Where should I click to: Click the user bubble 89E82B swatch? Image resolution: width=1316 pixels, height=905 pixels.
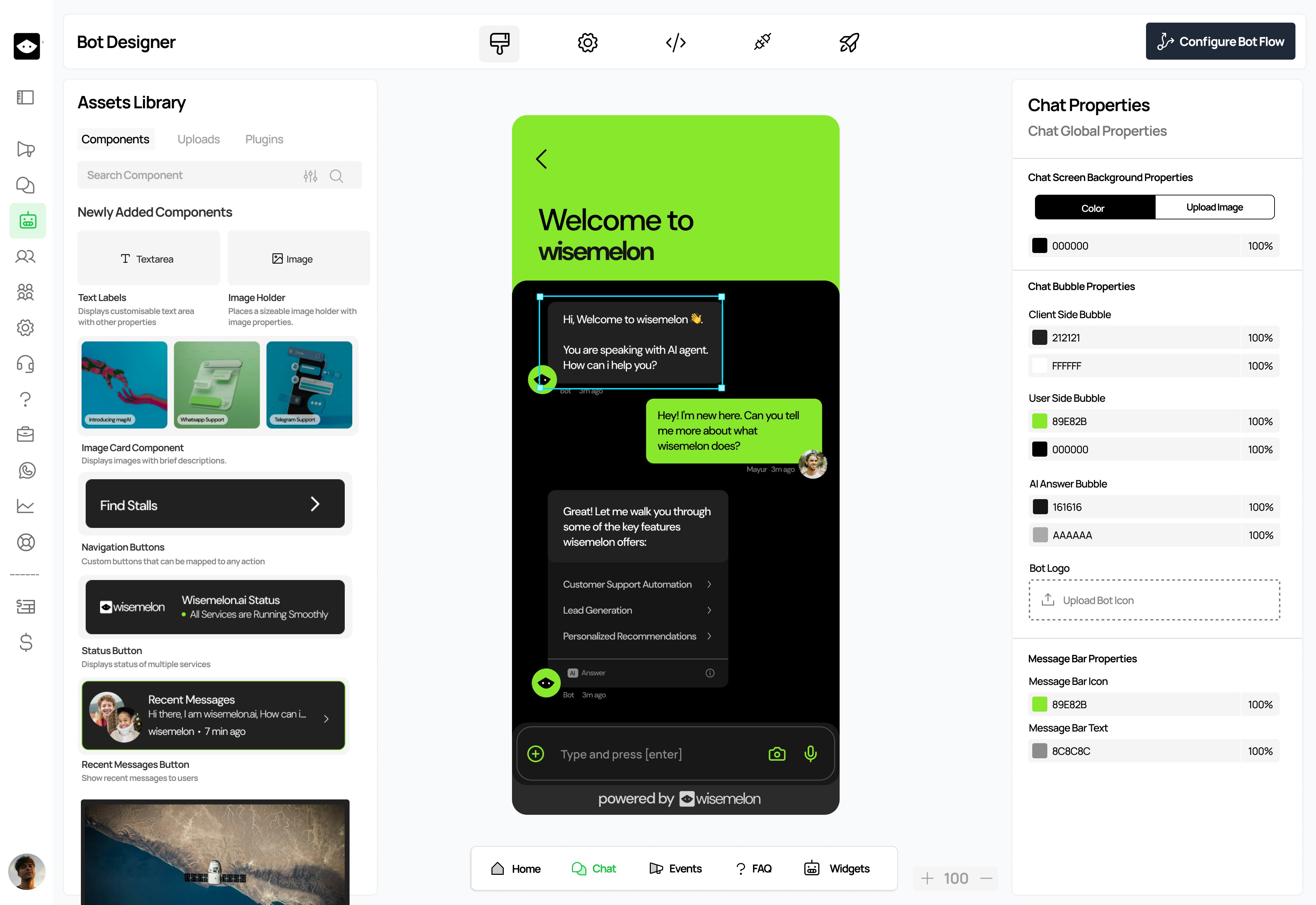click(x=1039, y=421)
